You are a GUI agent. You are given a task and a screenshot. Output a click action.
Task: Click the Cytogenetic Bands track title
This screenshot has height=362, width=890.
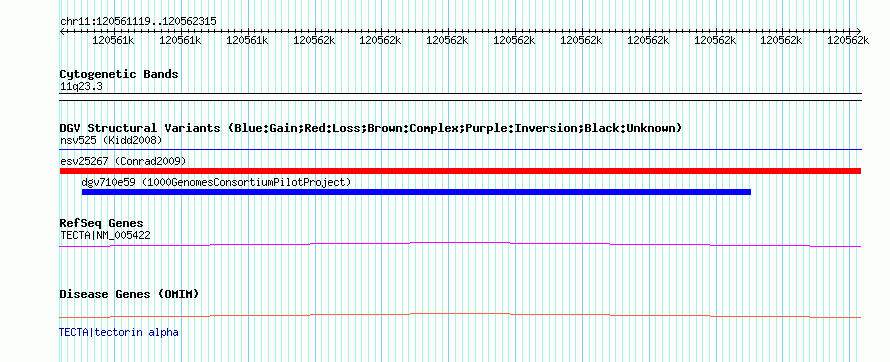tap(119, 74)
